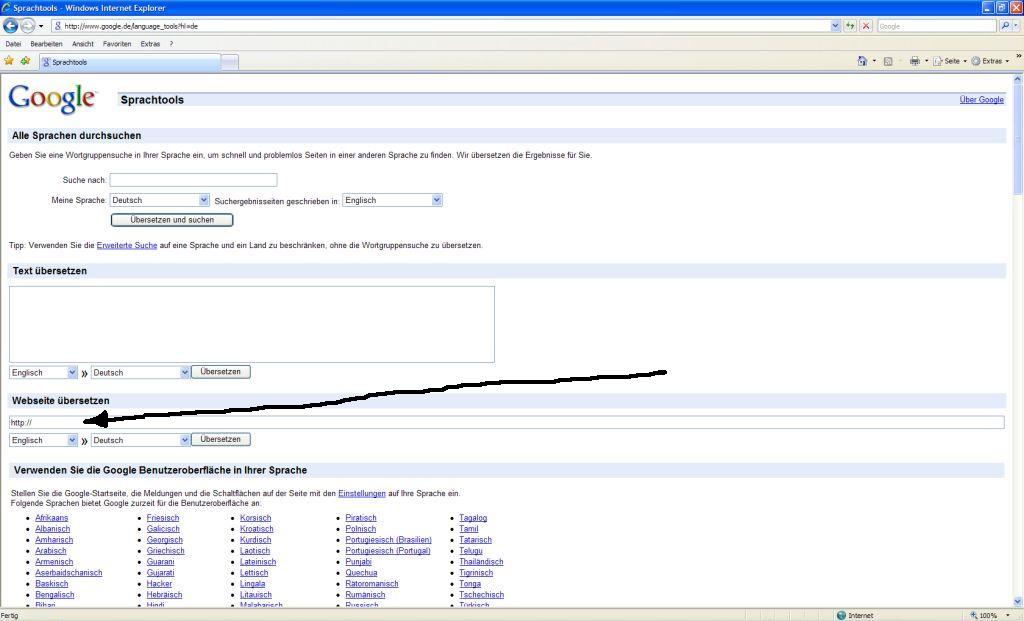Click the IE Google search box
Screen dimensions: 1024x621
coord(936,26)
